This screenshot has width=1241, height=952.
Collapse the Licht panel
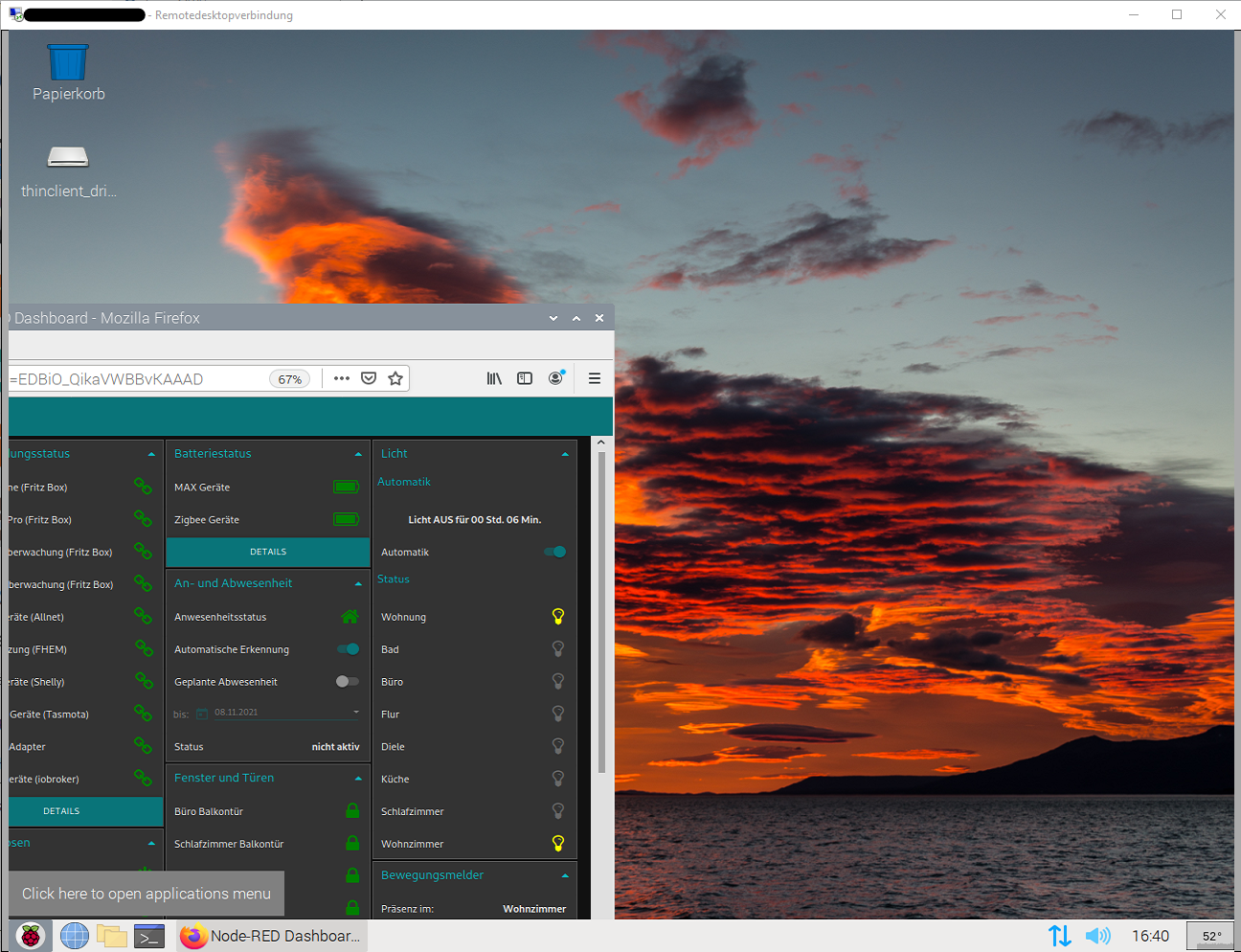tap(565, 454)
